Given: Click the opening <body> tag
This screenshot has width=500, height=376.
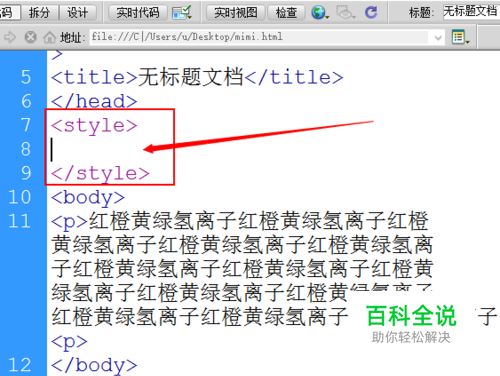Looking at the screenshot, I should click(88, 198).
